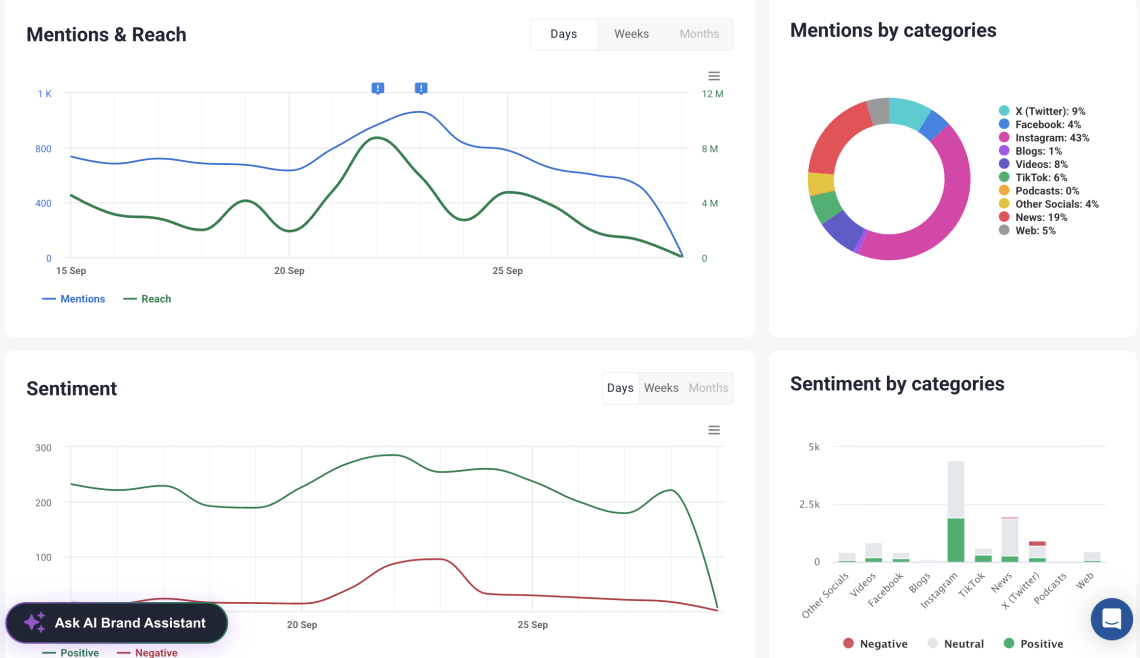This screenshot has height=658, width=1140.
Task: Select Days tab in Sentiment chart
Action: tap(620, 388)
